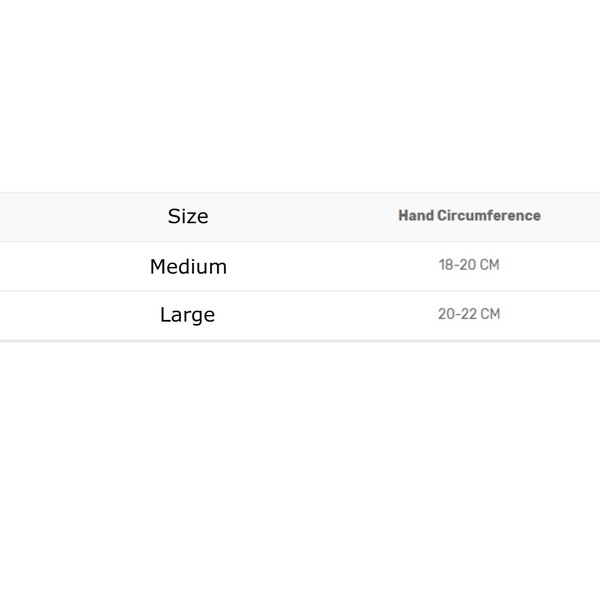Click the CM unit in Large row
Image resolution: width=600 pixels, height=600 pixels.
(x=490, y=314)
